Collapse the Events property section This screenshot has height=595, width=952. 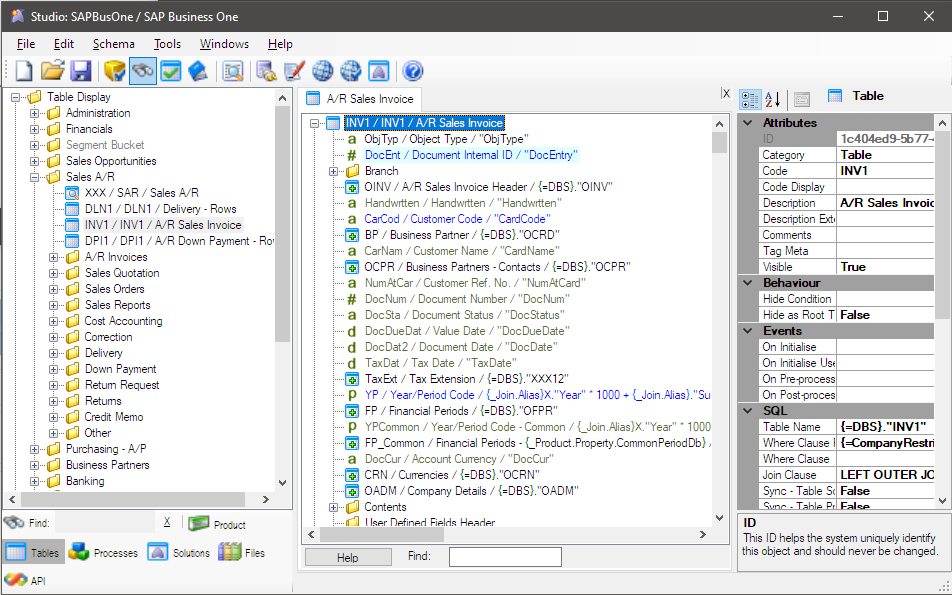click(x=747, y=331)
